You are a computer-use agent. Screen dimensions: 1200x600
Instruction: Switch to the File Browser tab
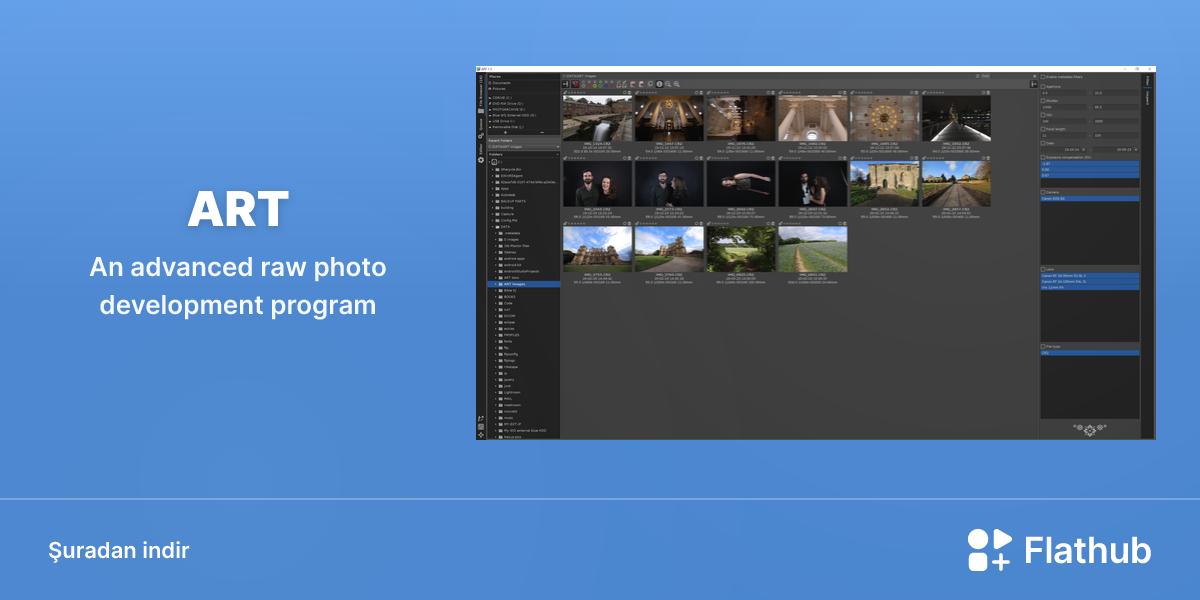[481, 90]
